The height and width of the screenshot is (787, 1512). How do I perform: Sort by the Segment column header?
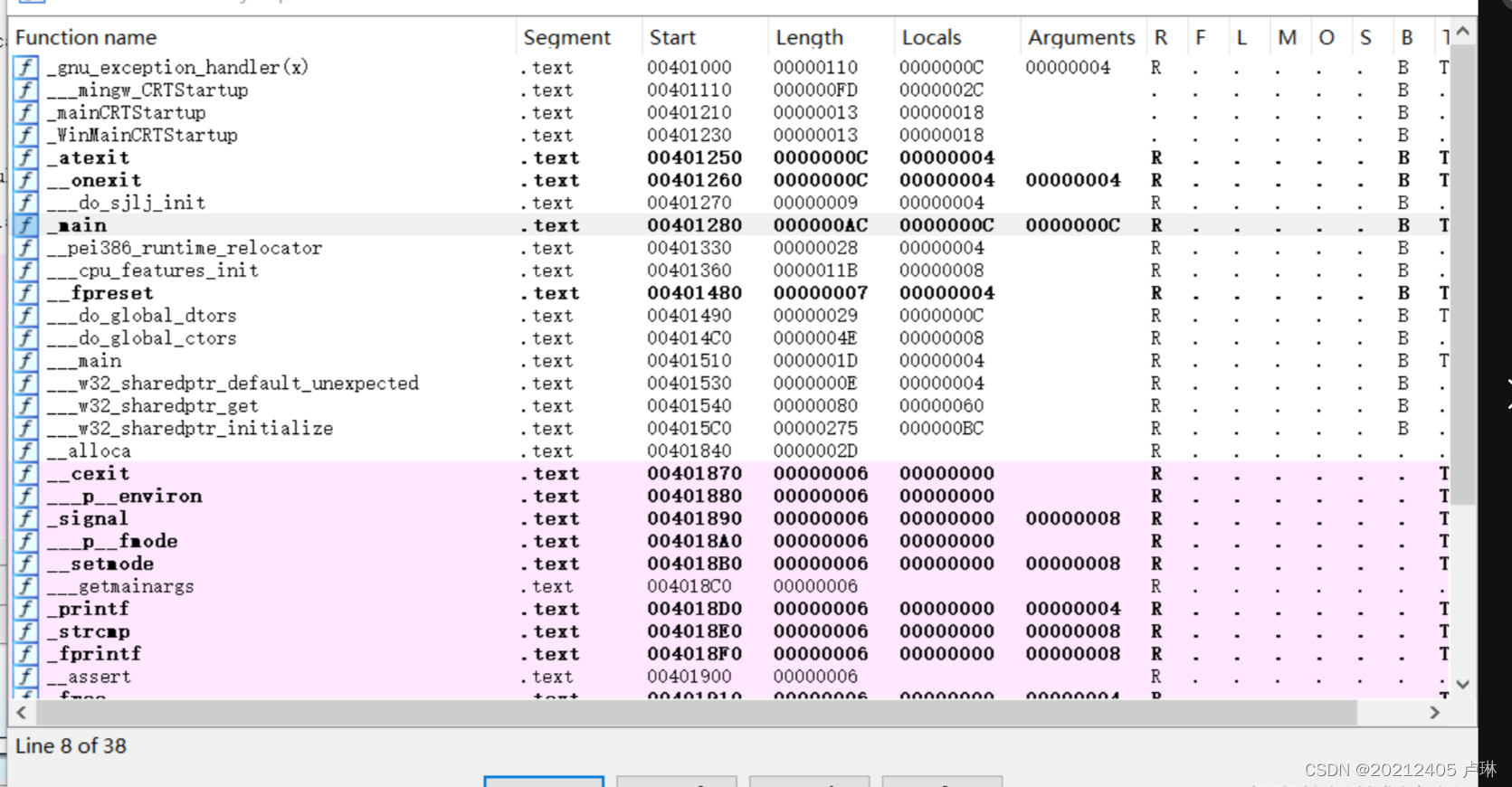(x=566, y=37)
